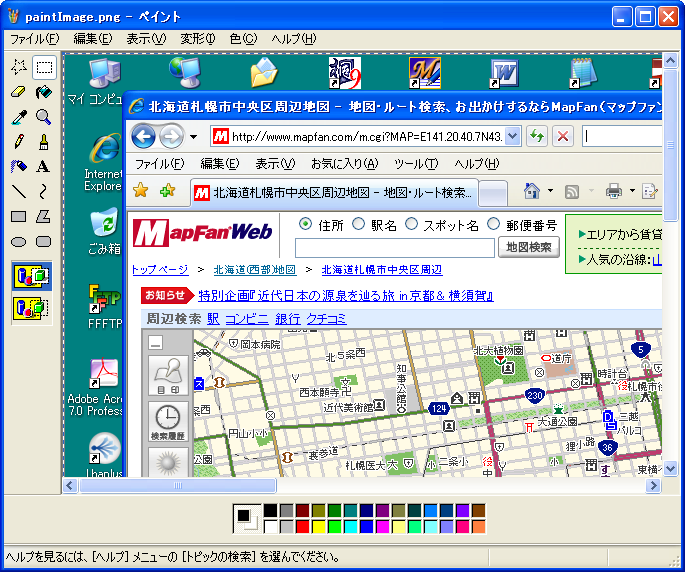Click the browser refresh icon in the canvas
Image resolution: width=685 pixels, height=572 pixels.
coord(537,137)
